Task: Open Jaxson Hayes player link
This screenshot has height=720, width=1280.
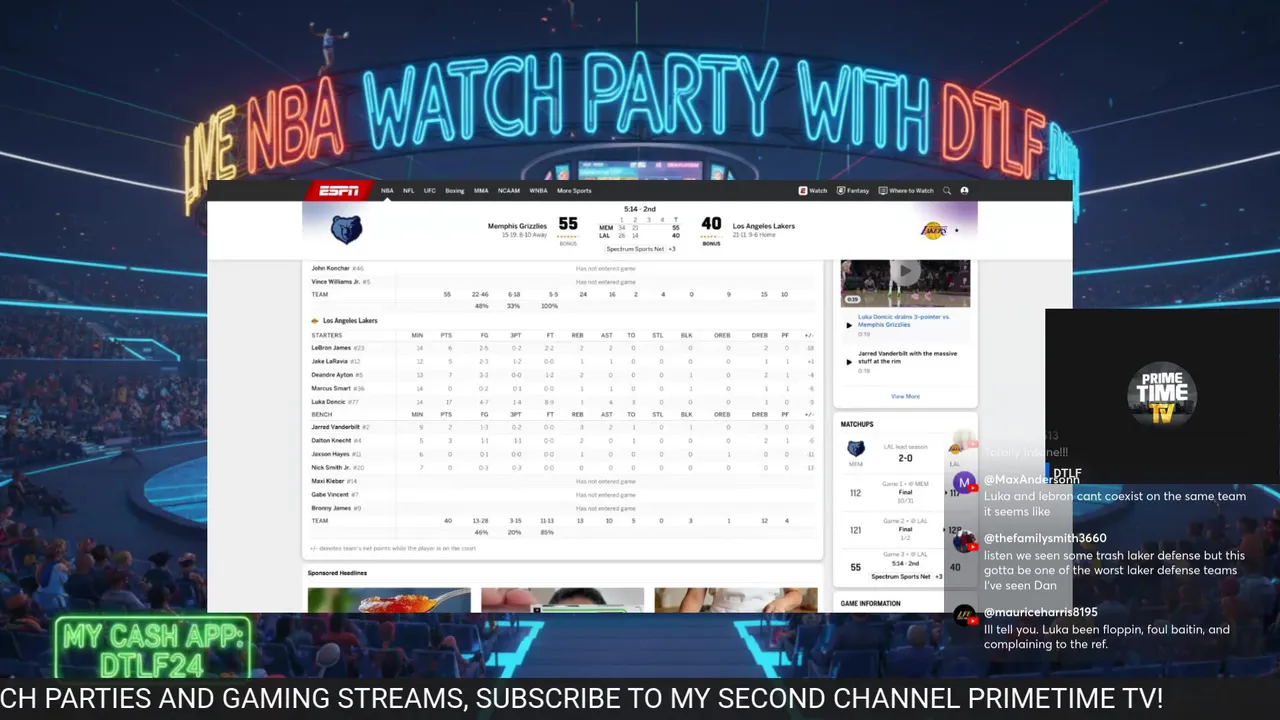Action: pos(330,454)
